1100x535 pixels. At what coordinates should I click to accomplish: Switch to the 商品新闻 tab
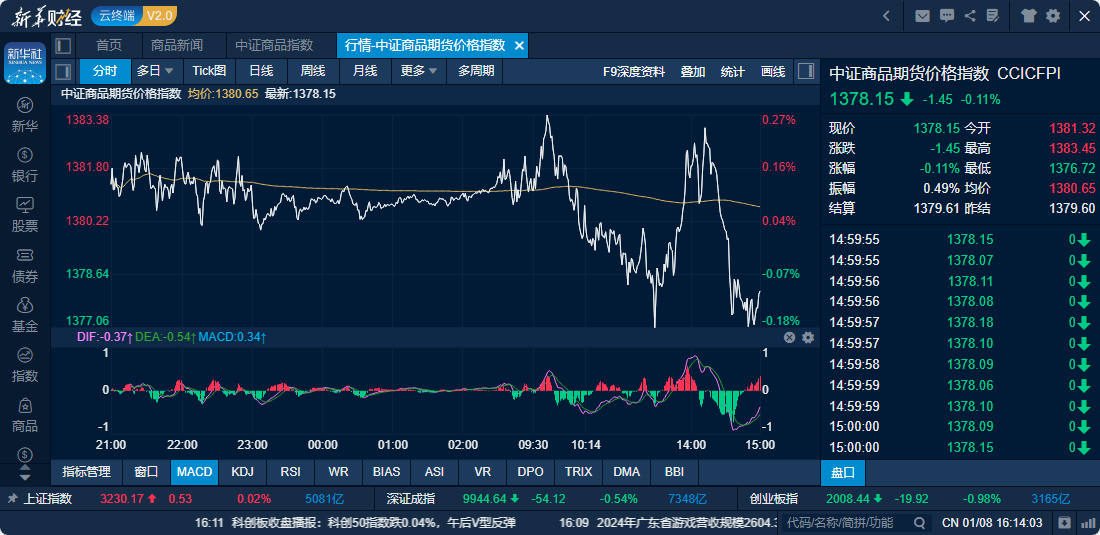[177, 45]
